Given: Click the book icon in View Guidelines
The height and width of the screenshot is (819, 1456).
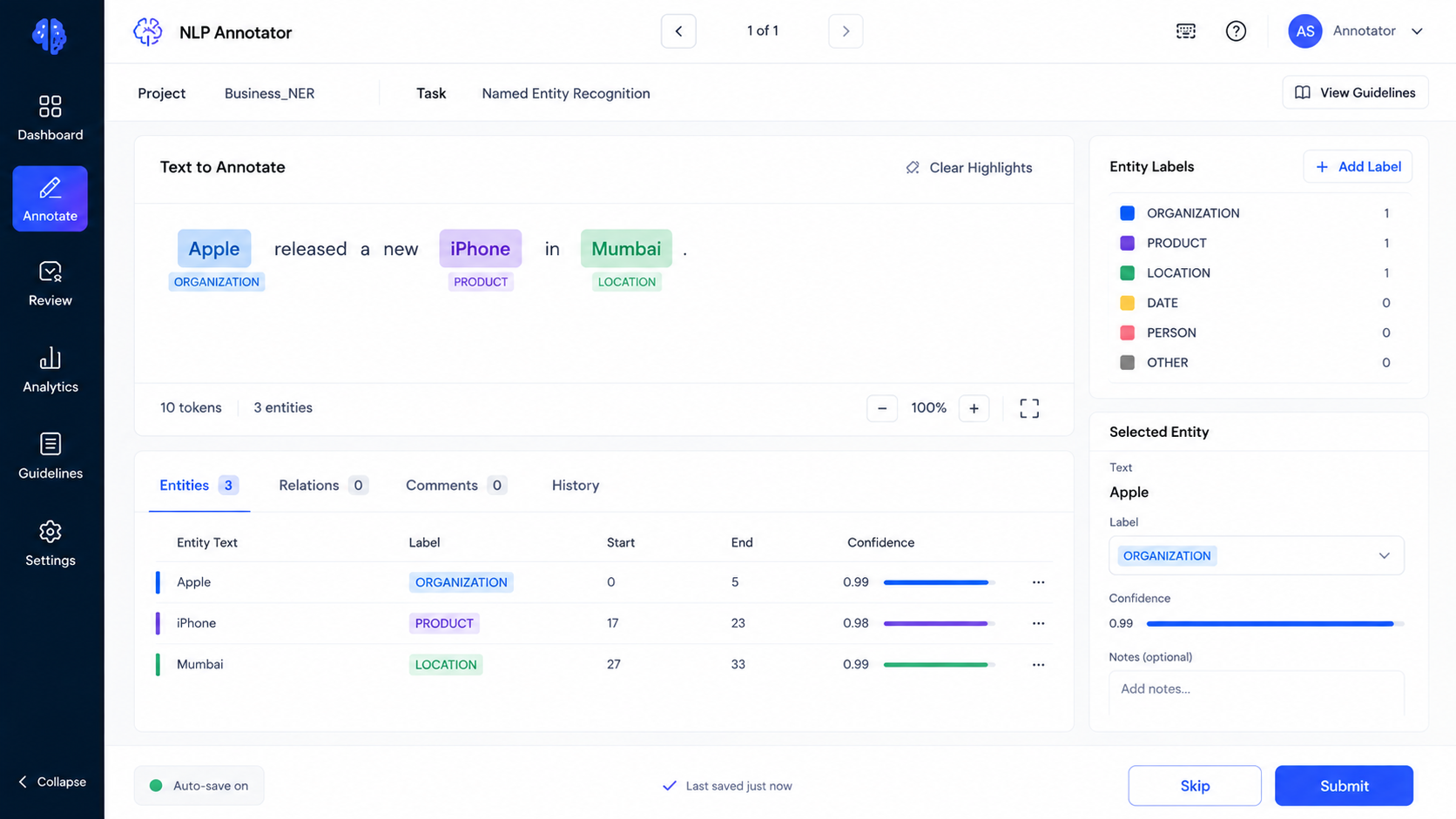Looking at the screenshot, I should click(x=1303, y=92).
